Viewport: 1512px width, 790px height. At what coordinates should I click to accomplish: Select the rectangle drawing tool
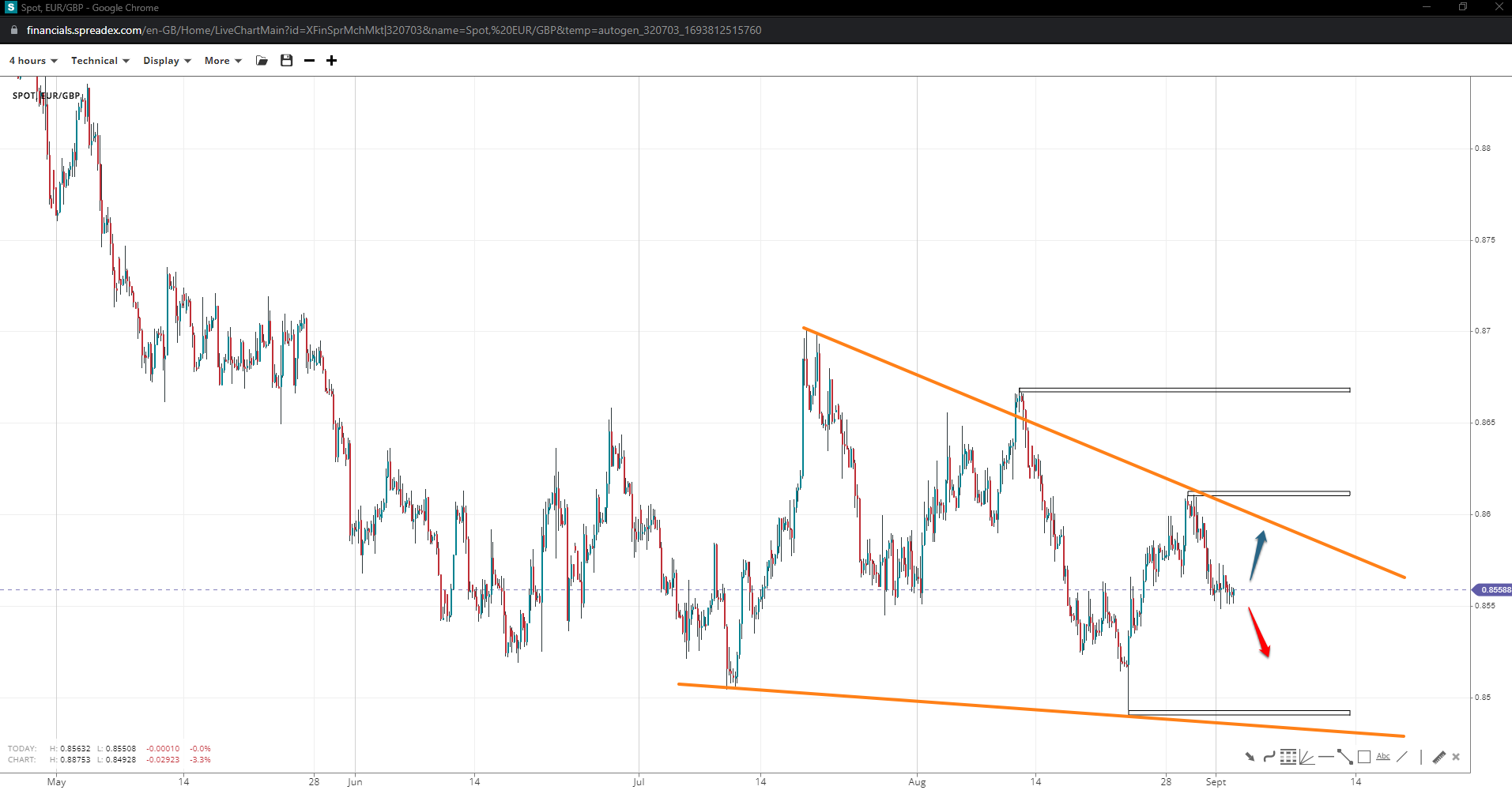[1364, 757]
